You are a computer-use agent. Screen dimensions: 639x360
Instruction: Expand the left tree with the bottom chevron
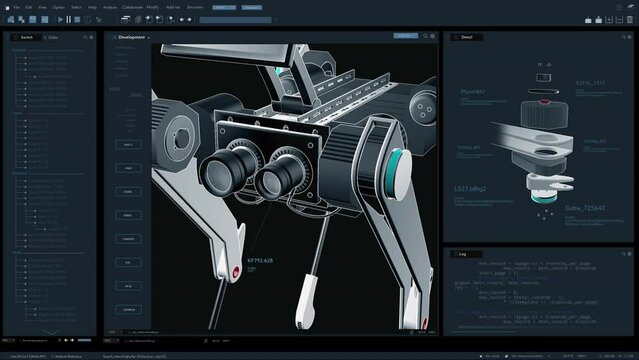tap(51, 331)
